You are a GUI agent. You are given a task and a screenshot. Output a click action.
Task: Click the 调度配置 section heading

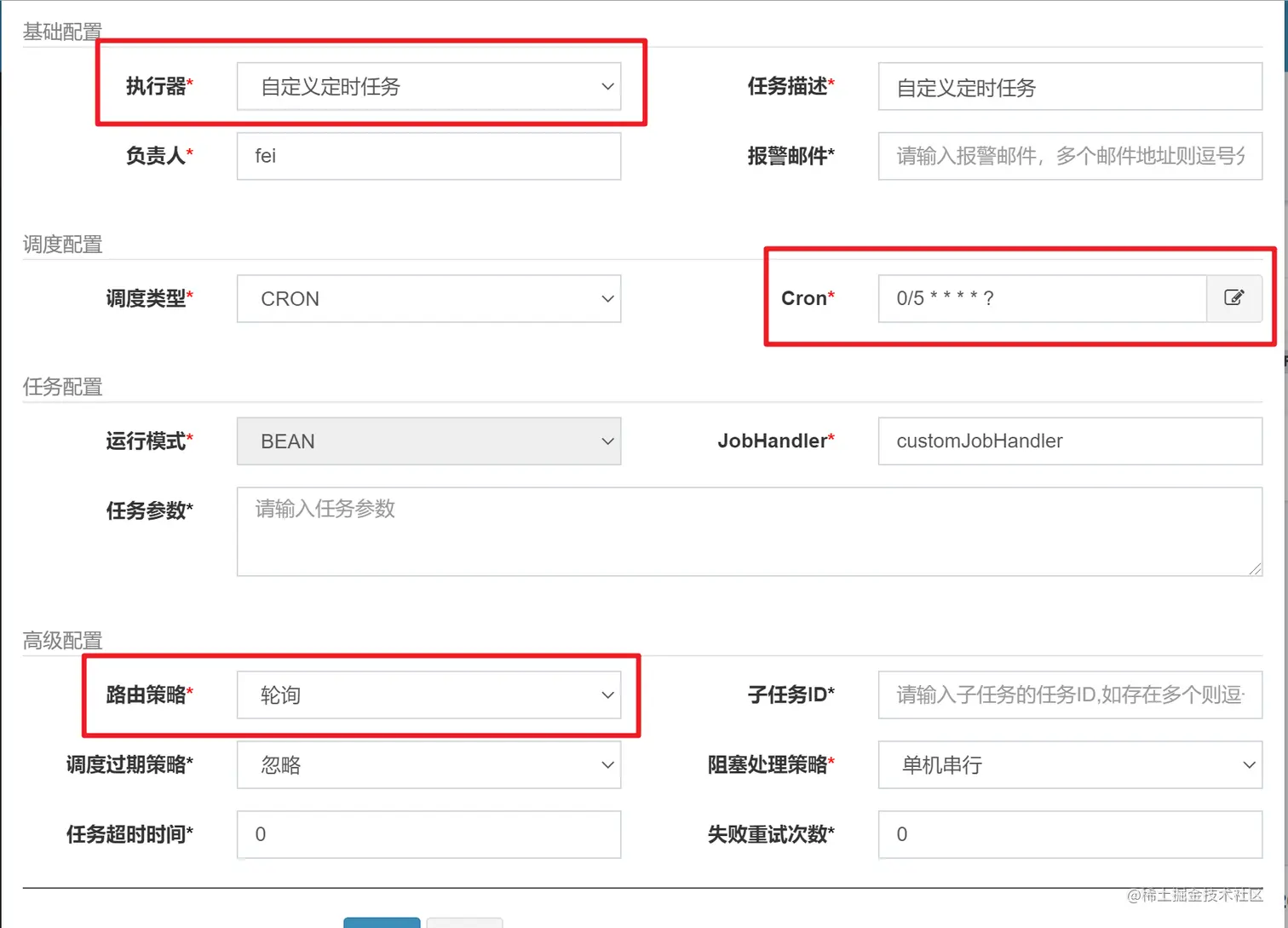(62, 245)
